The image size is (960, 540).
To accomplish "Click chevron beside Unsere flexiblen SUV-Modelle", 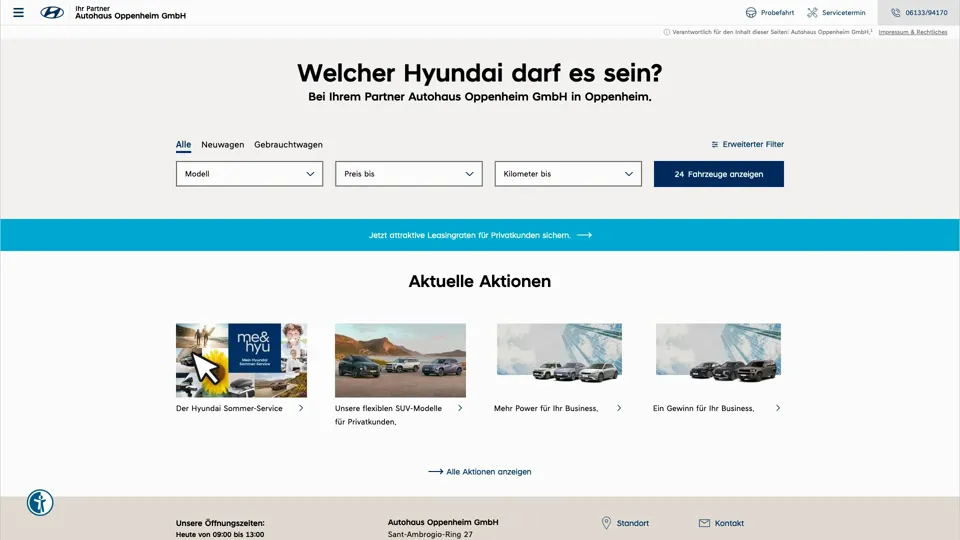I will tap(460, 408).
